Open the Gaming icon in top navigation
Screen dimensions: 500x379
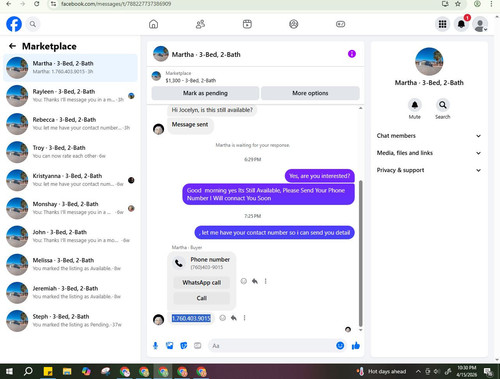(340, 24)
